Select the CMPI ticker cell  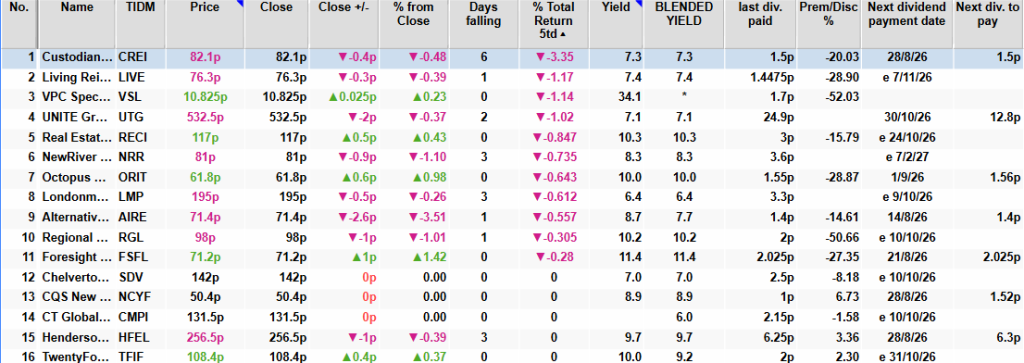pyautogui.click(x=133, y=316)
